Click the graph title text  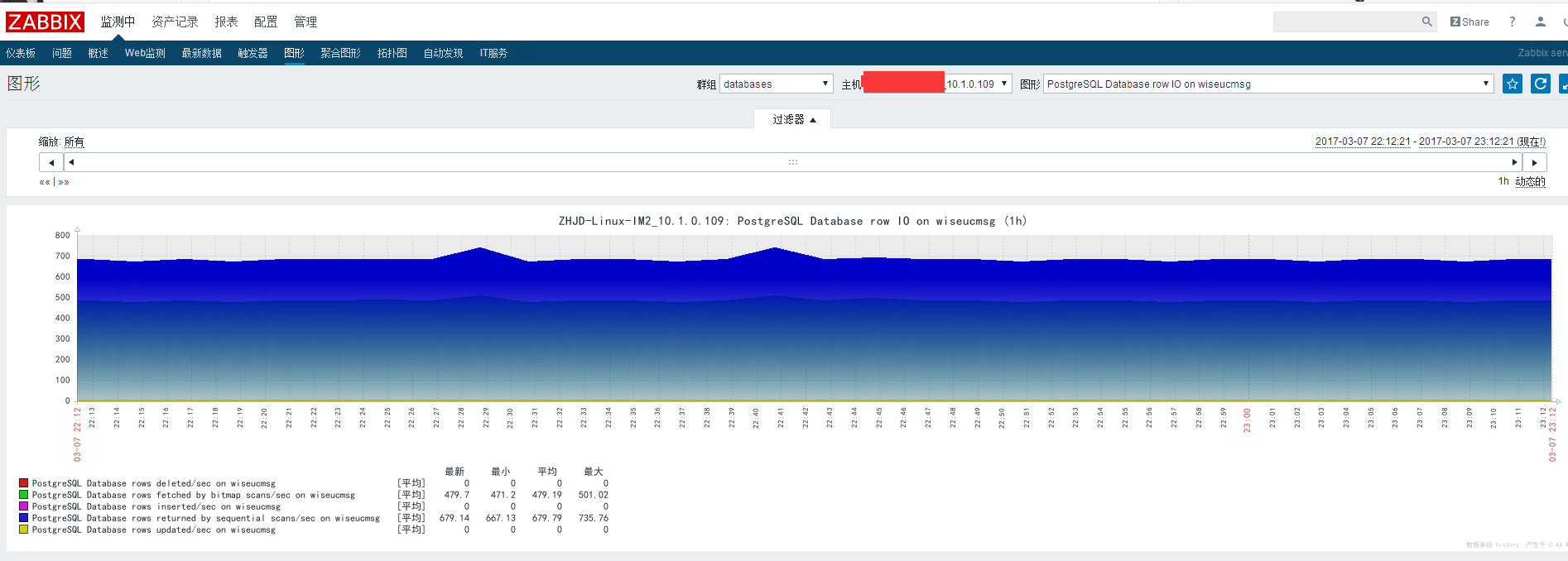click(792, 221)
